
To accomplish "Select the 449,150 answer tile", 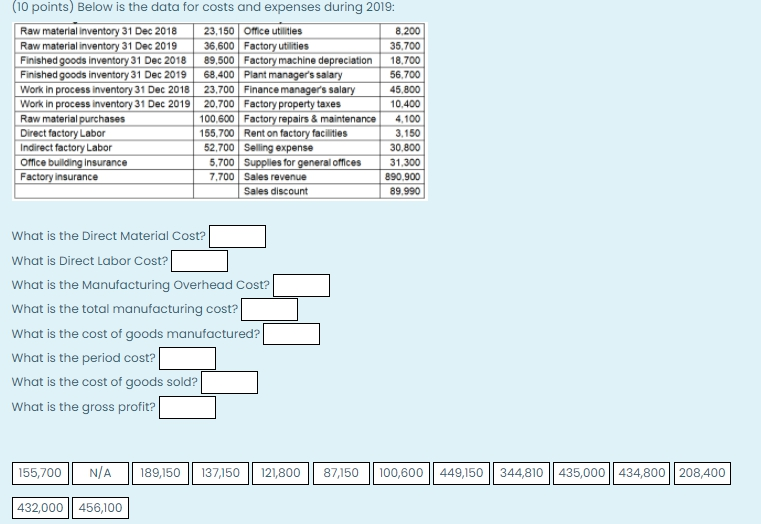I will pyautogui.click(x=462, y=473).
